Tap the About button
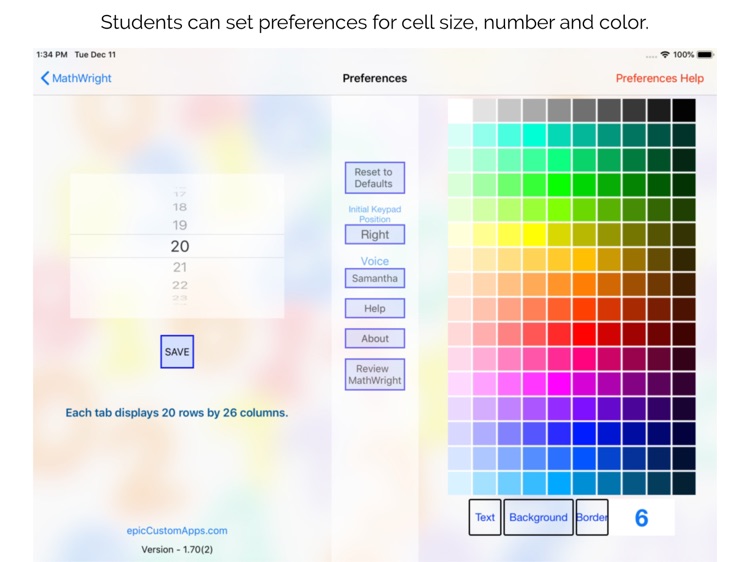The height and width of the screenshot is (562, 750). (375, 339)
